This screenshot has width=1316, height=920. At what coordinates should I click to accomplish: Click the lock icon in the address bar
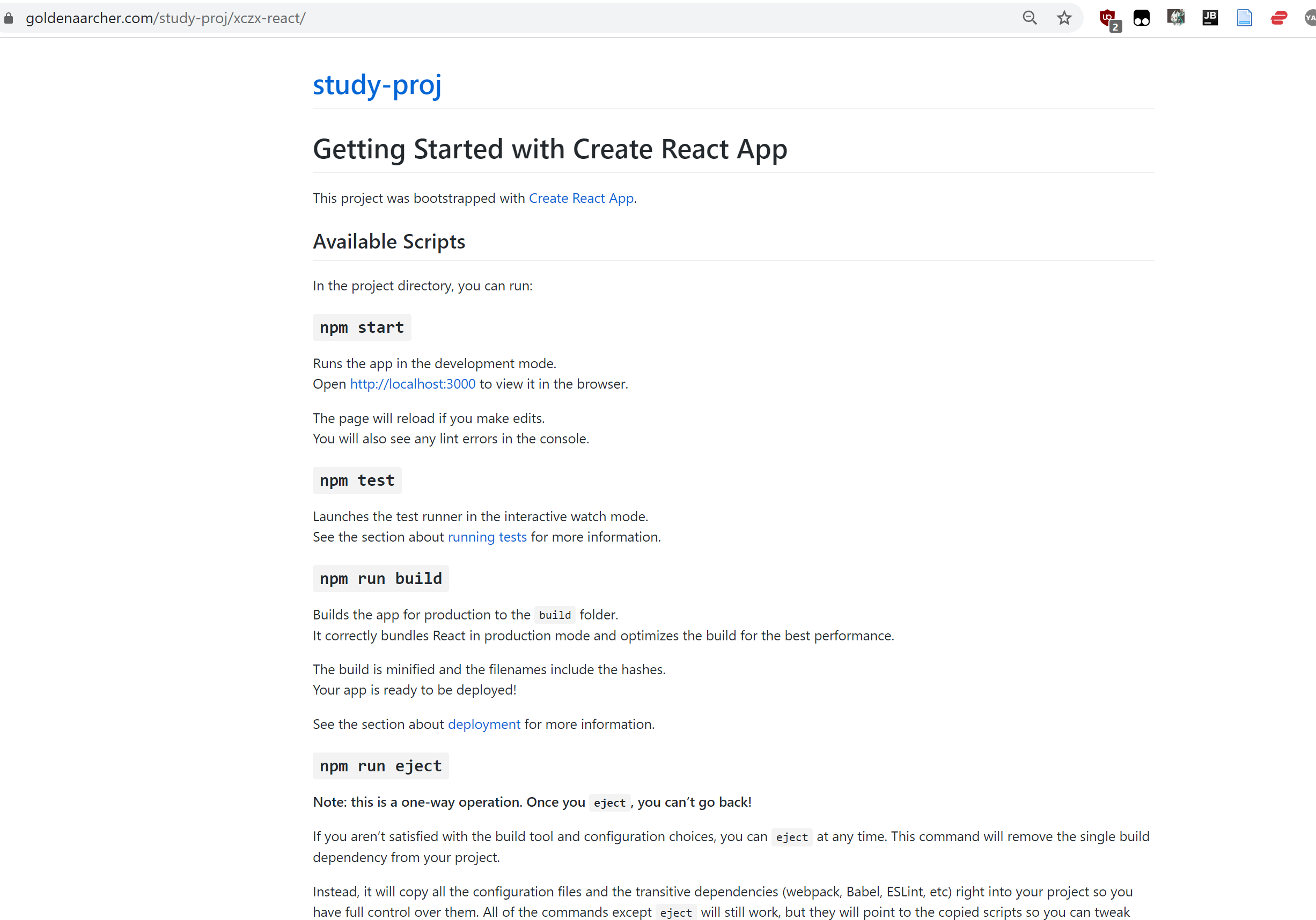pyautogui.click(x=9, y=18)
